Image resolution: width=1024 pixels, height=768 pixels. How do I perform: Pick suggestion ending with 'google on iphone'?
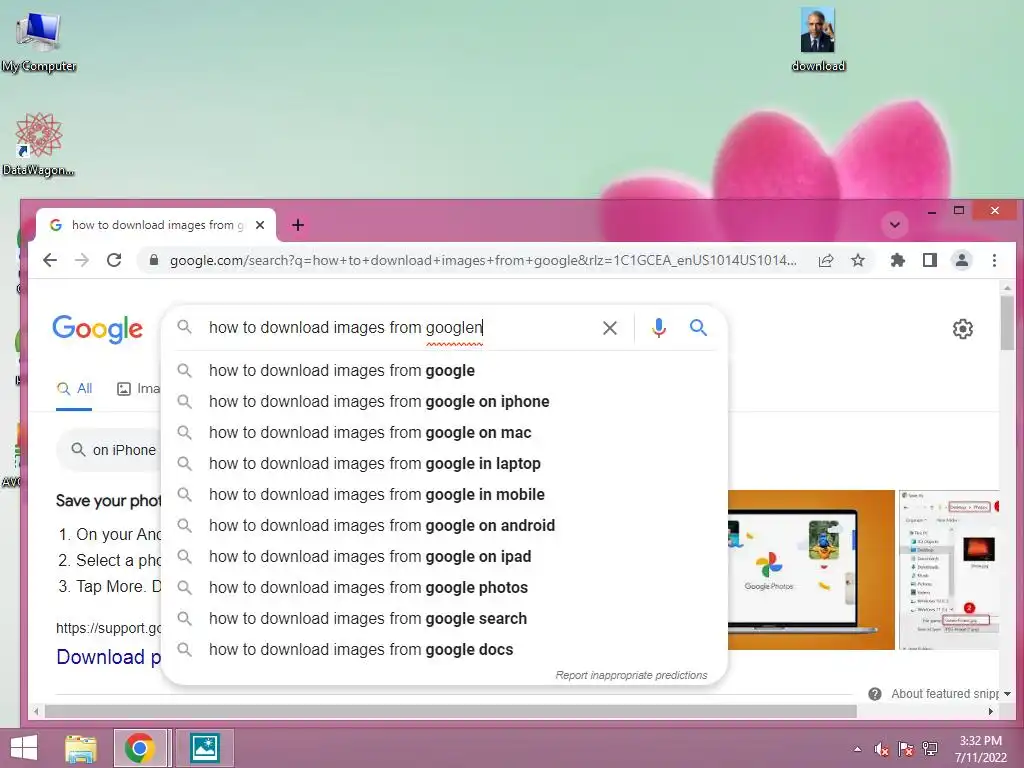444,402
